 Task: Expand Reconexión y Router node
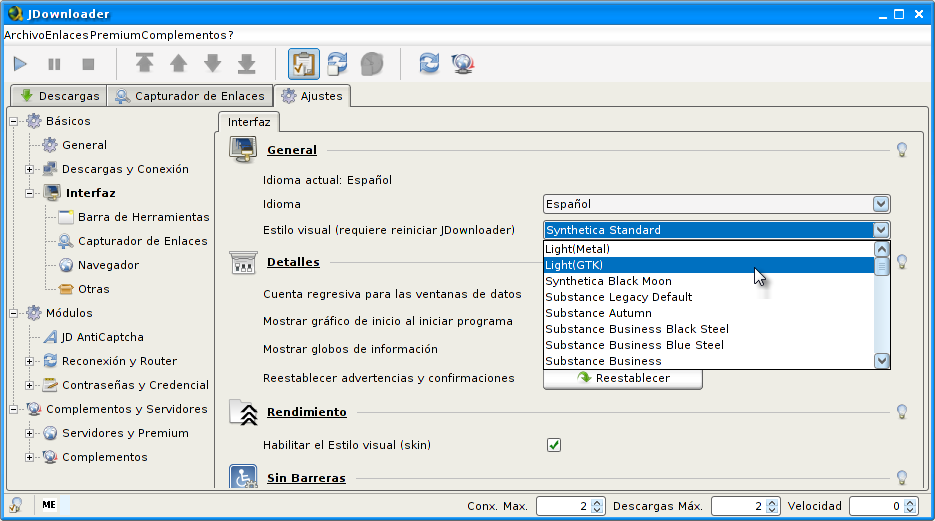click(x=29, y=361)
